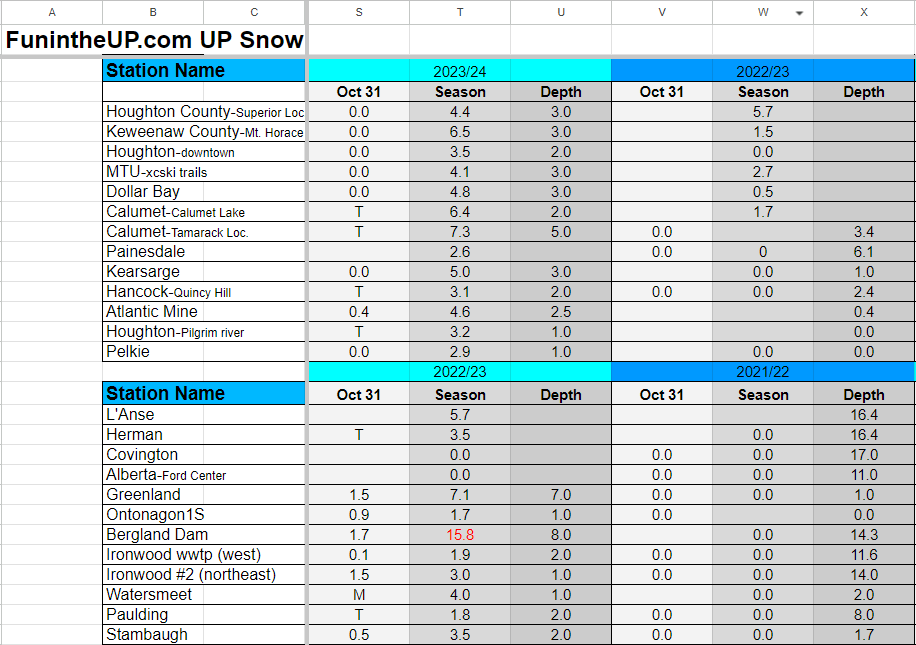The width and height of the screenshot is (916, 645).
Task: Click Pelkie station cell
Action: [x=204, y=352]
